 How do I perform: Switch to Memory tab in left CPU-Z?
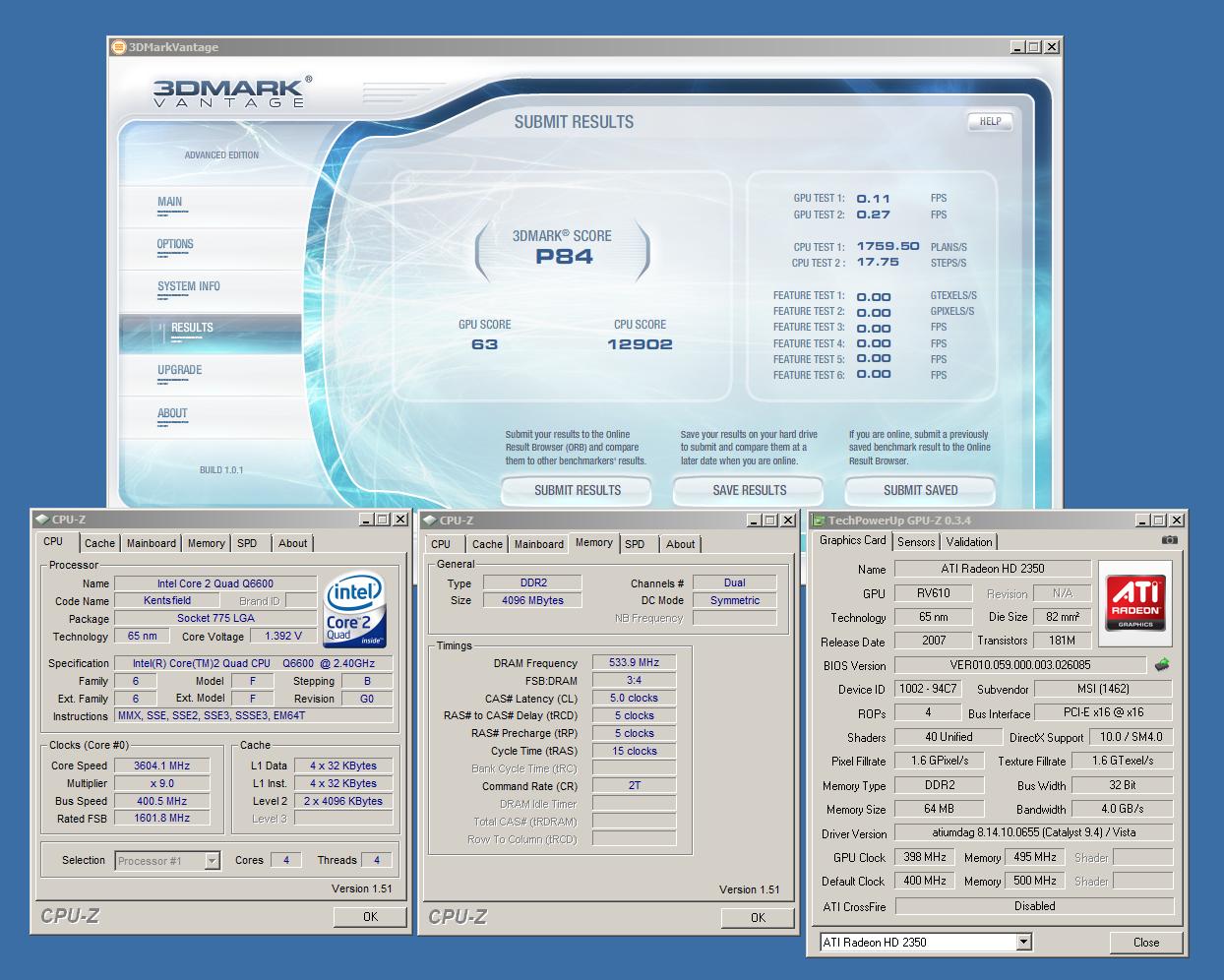(x=207, y=543)
